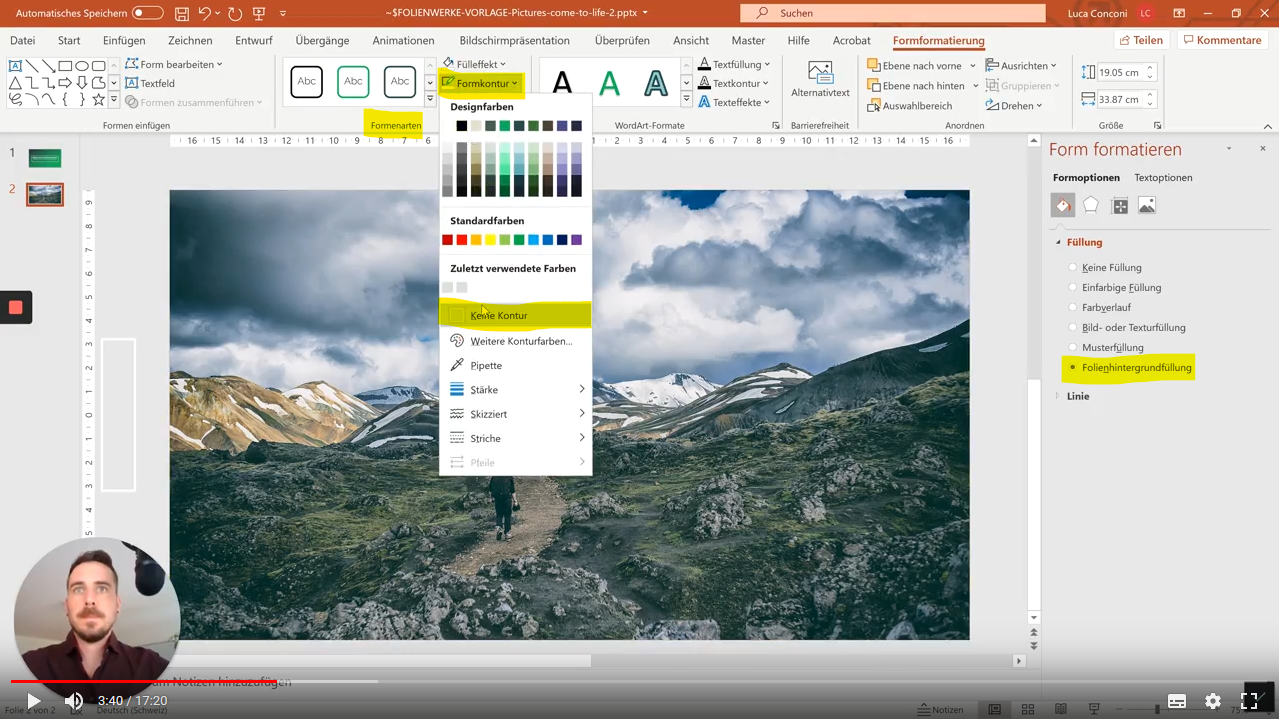The width and height of the screenshot is (1279, 719).
Task: Click Notizen in the status bar
Action: pos(940,709)
